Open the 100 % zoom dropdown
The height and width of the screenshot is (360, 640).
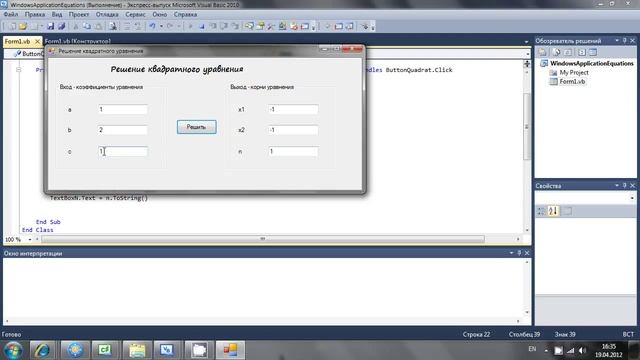tap(30, 240)
